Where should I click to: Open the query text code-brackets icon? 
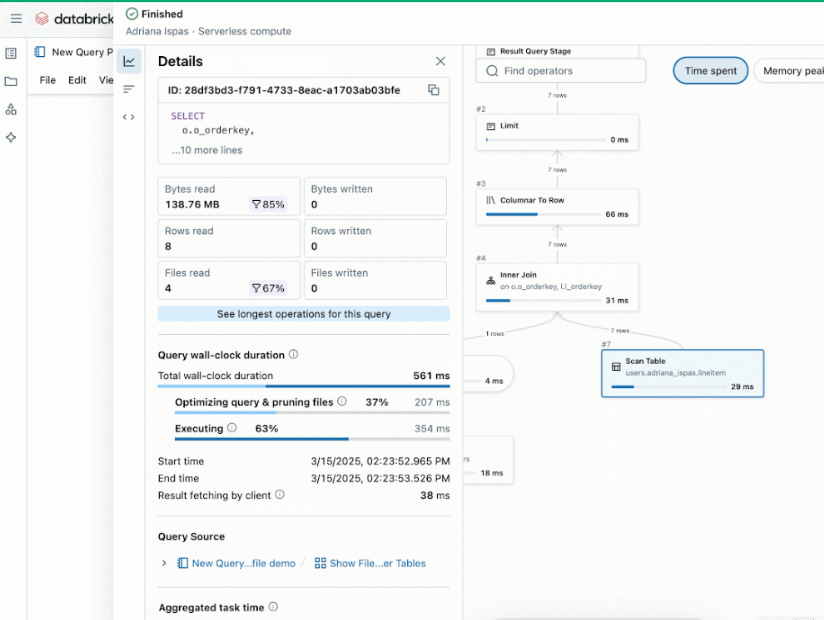(x=129, y=117)
